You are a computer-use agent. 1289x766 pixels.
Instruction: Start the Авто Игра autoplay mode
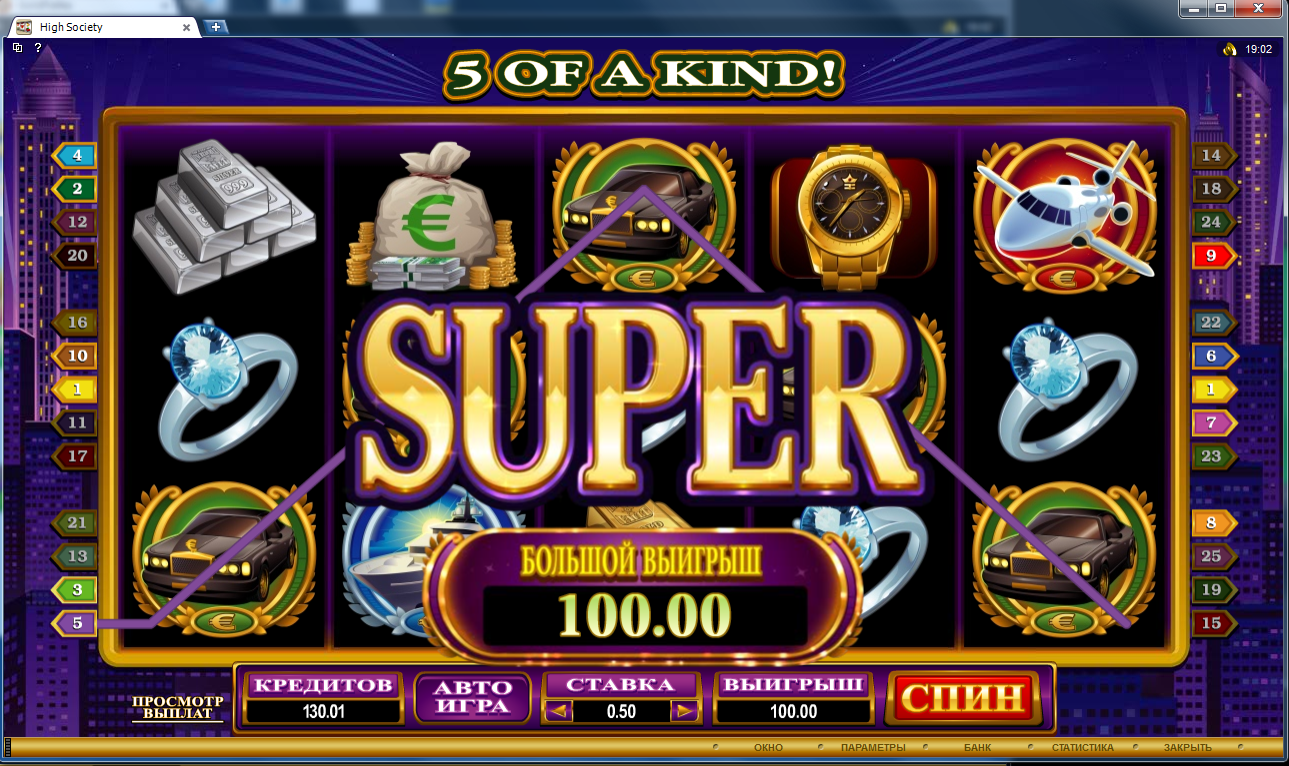472,697
